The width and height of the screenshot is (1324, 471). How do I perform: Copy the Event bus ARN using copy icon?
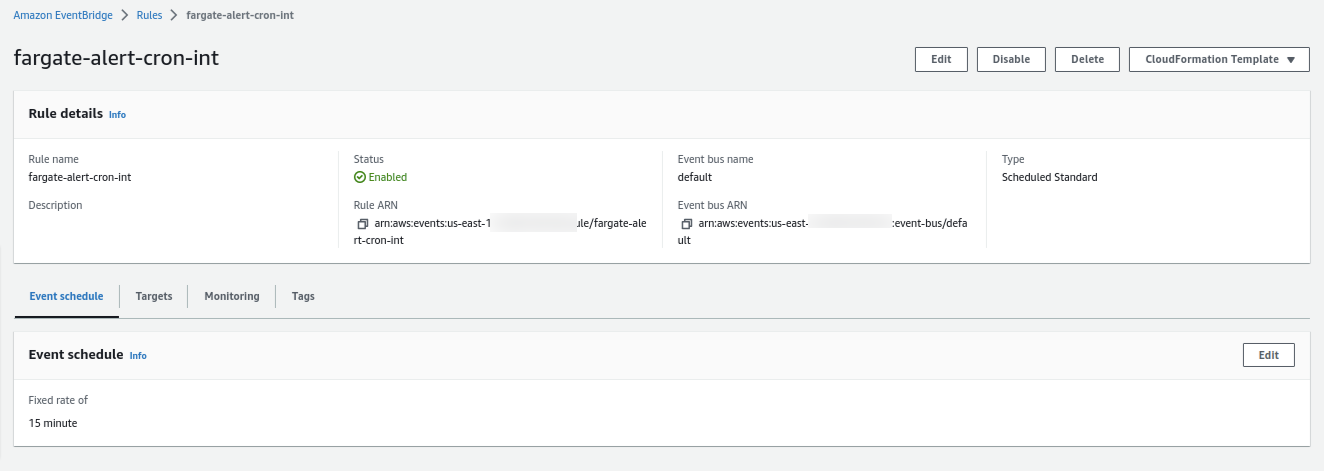687,224
